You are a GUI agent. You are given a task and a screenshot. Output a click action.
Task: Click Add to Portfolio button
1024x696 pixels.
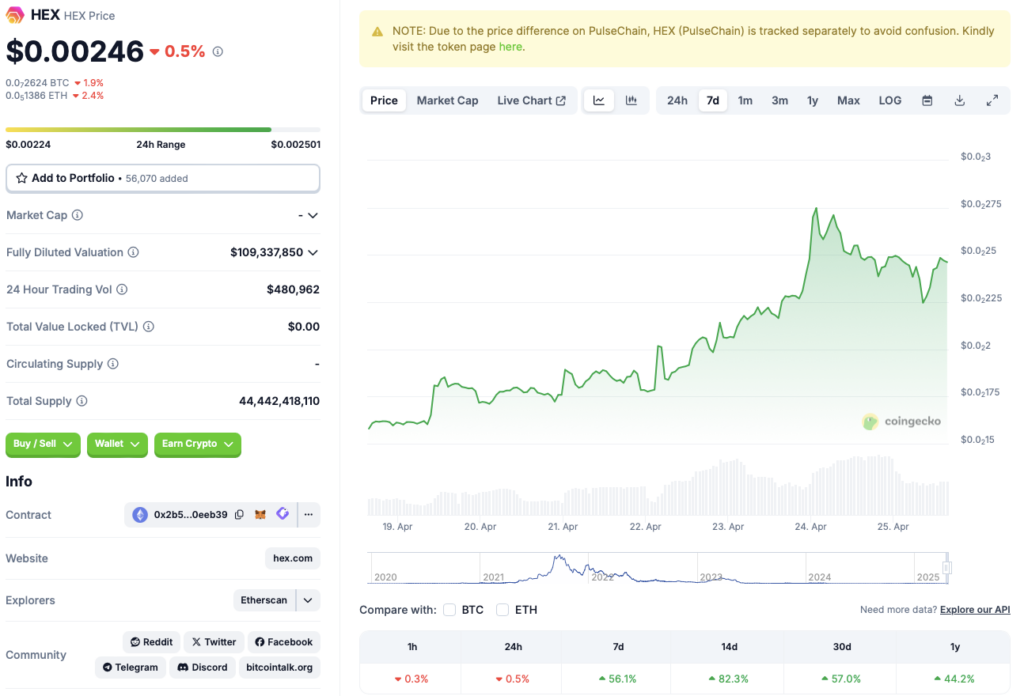(163, 178)
